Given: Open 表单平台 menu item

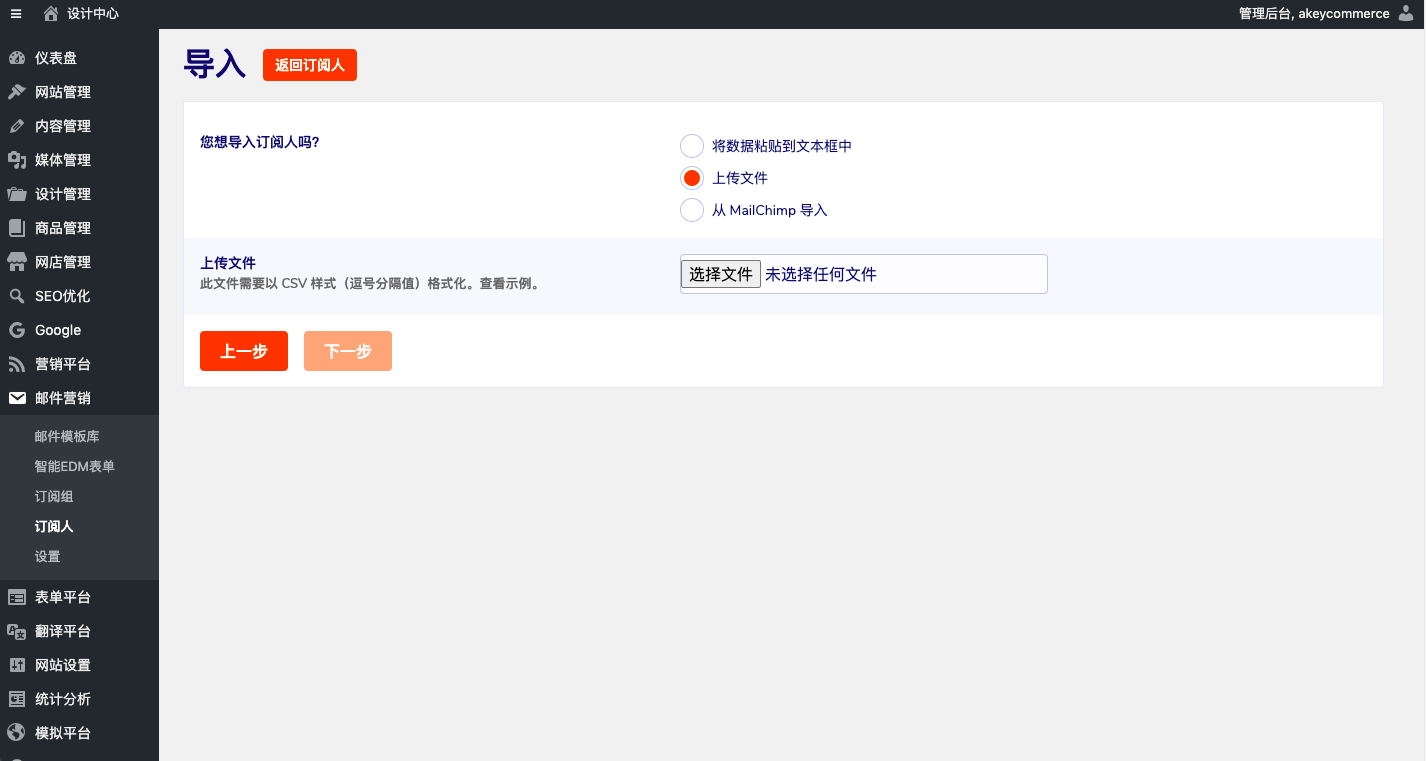Looking at the screenshot, I should [x=79, y=597].
